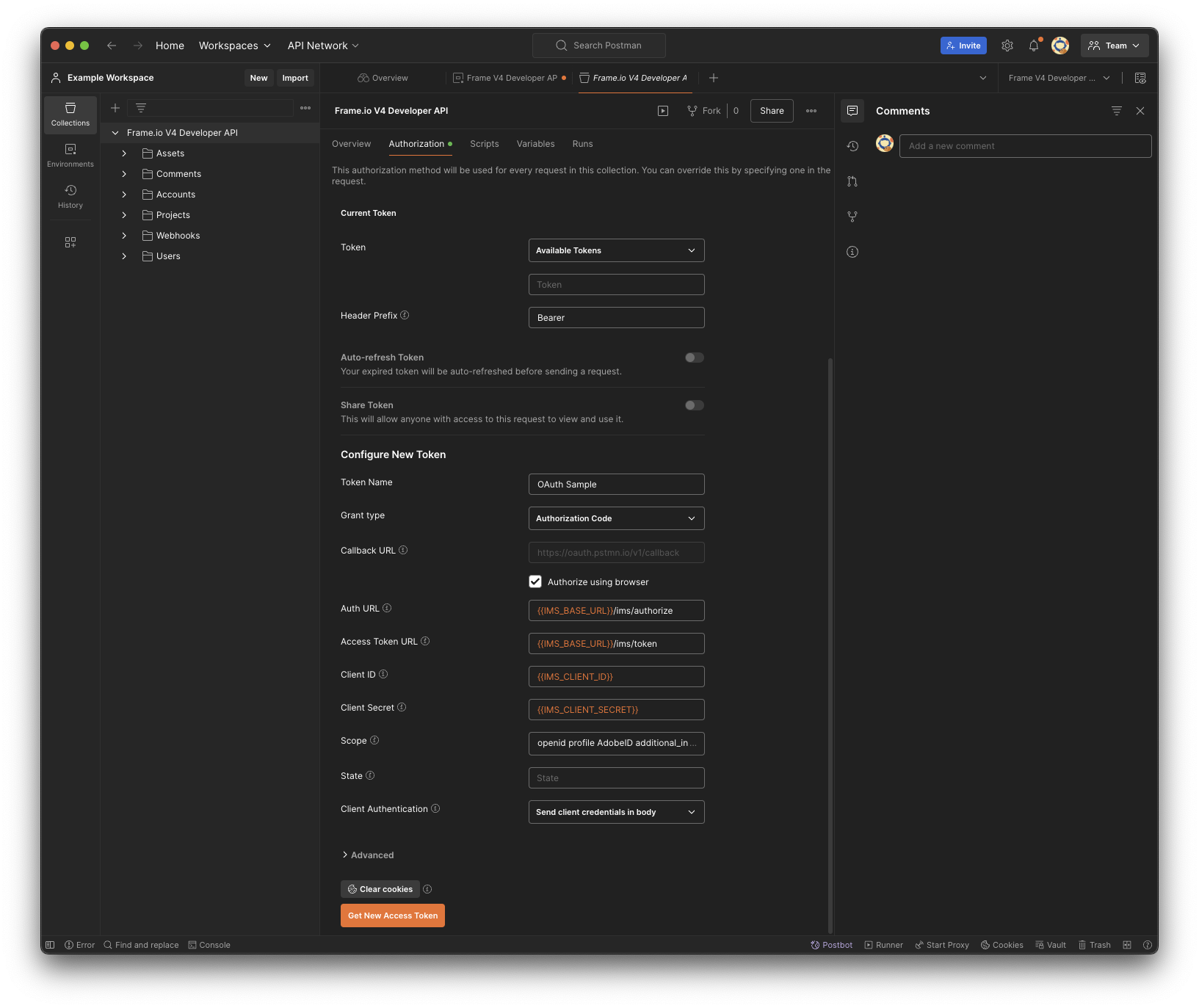Click Get New Access Token

point(392,915)
